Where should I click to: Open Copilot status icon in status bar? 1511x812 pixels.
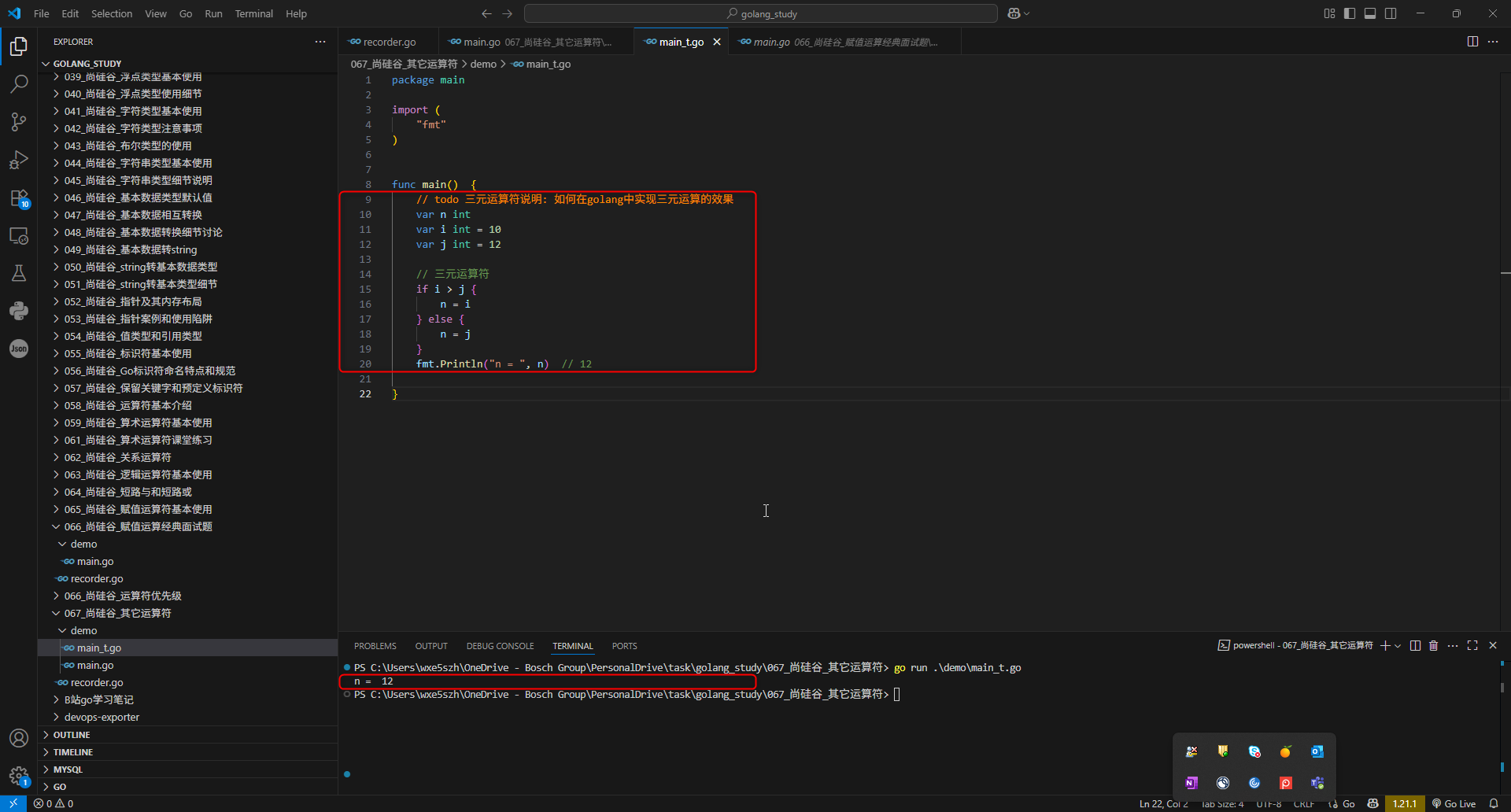pyautogui.click(x=1373, y=803)
